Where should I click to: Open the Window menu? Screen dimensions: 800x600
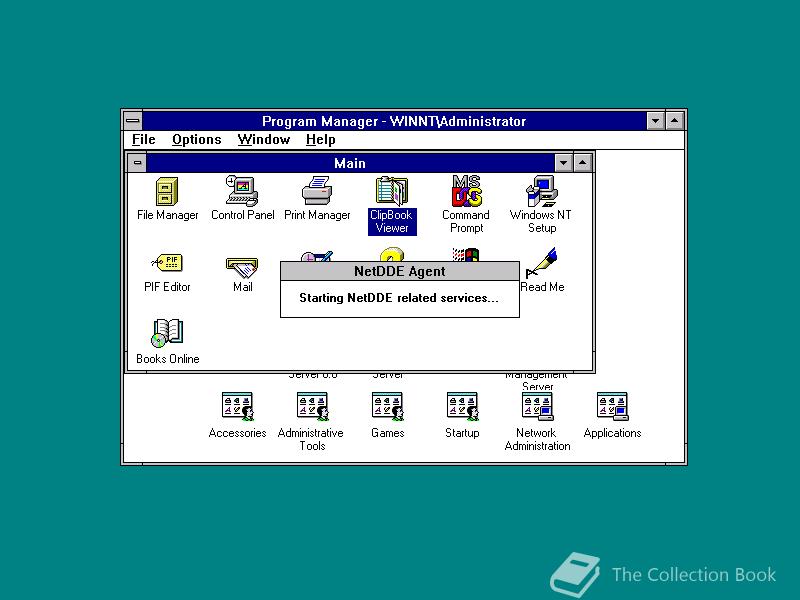point(264,139)
